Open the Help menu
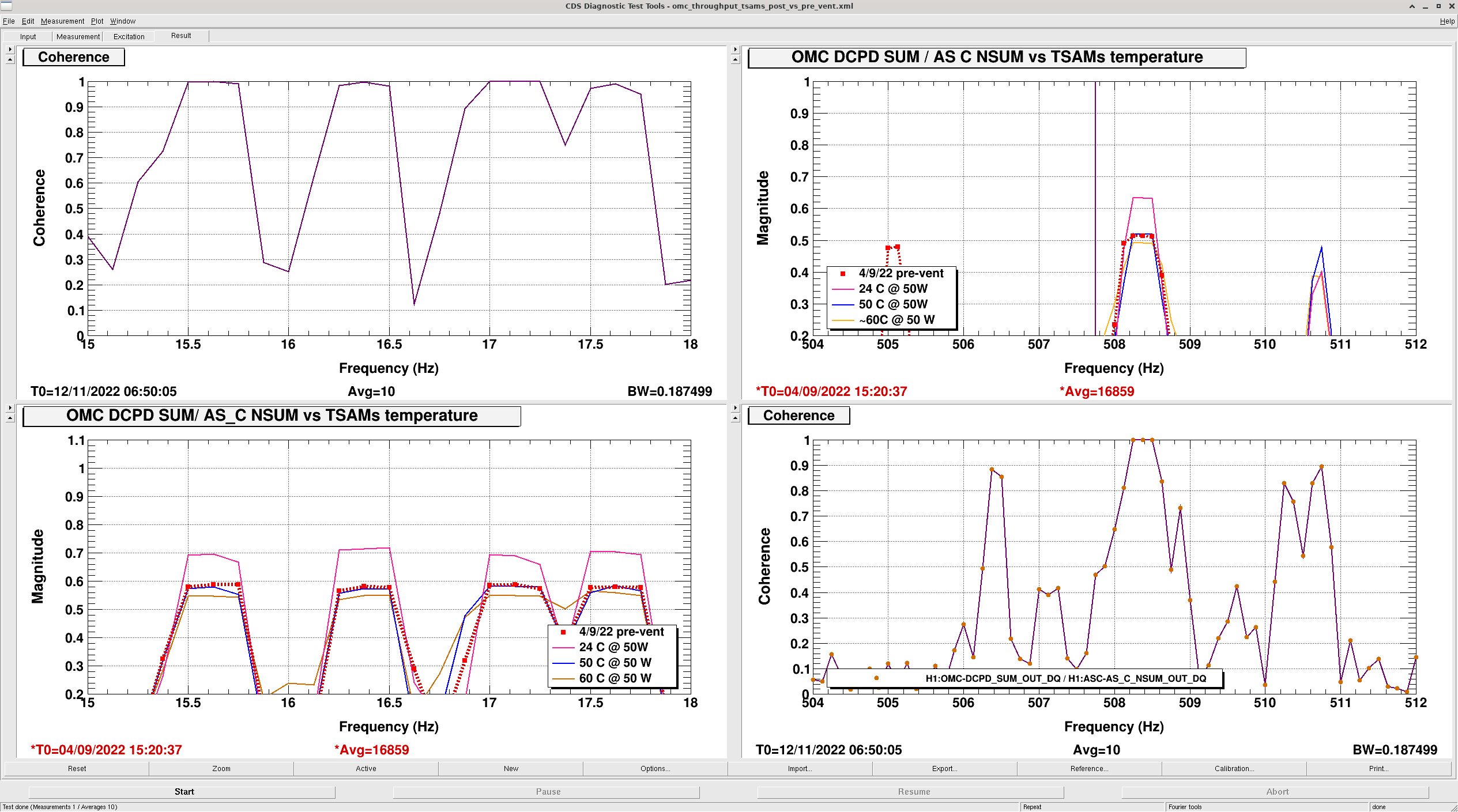Screen dimensions: 1458x812 coord(1446,21)
